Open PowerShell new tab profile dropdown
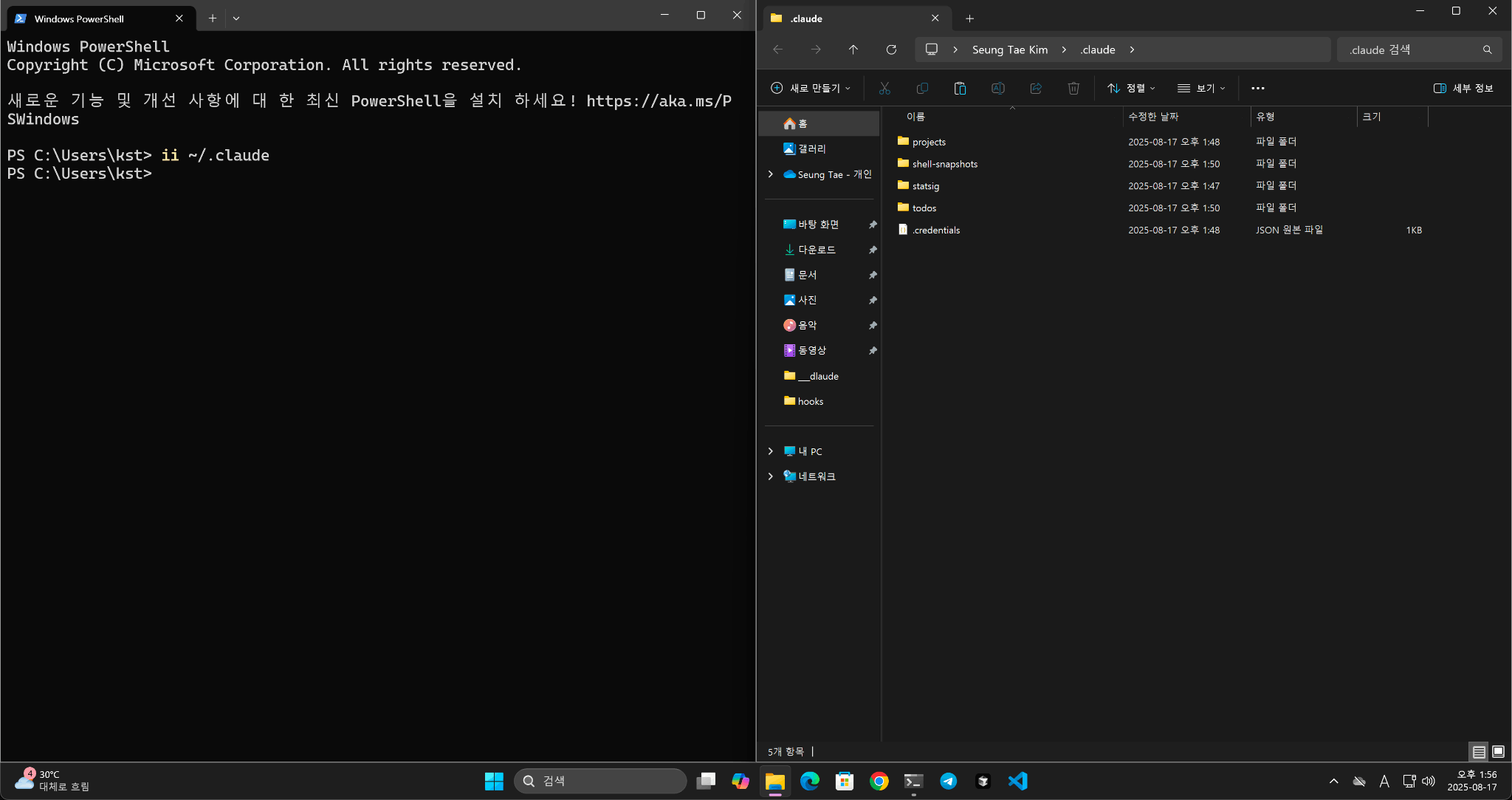The width and height of the screenshot is (1512, 800). [x=236, y=18]
